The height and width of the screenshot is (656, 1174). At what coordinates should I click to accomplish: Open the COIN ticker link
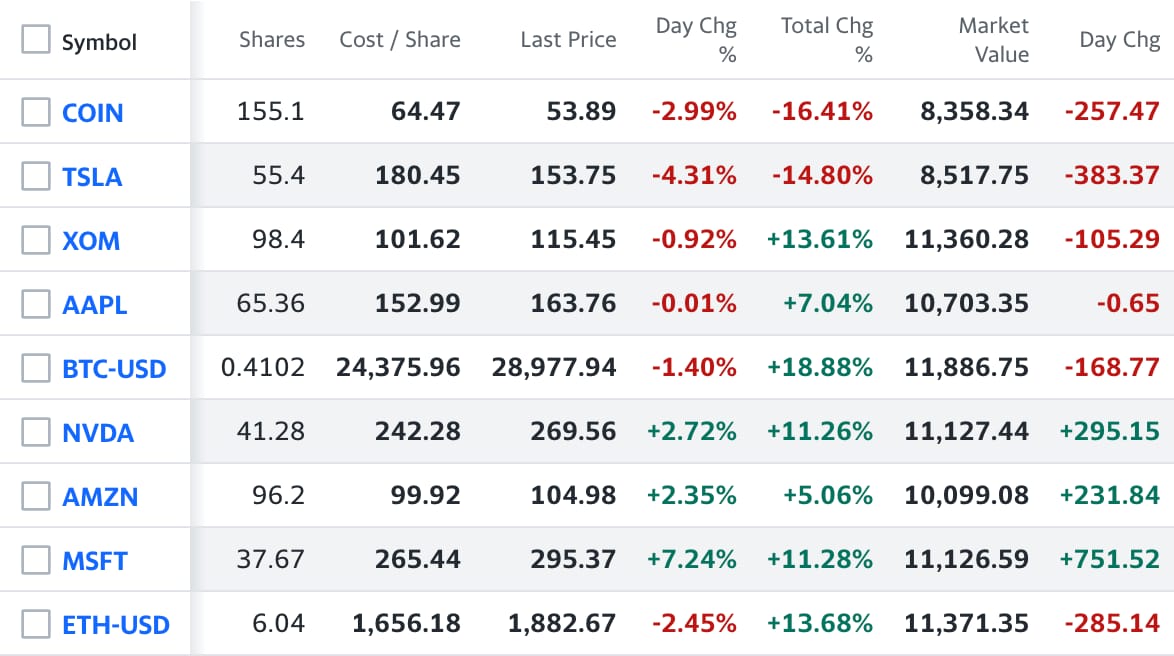(x=93, y=113)
